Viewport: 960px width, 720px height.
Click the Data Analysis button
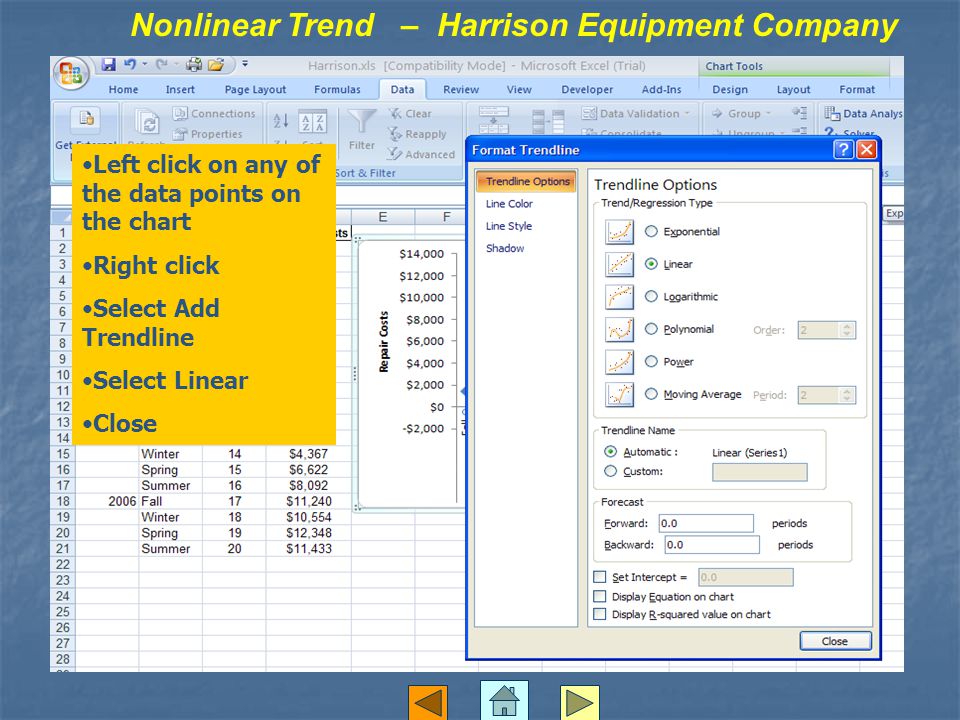tap(863, 113)
